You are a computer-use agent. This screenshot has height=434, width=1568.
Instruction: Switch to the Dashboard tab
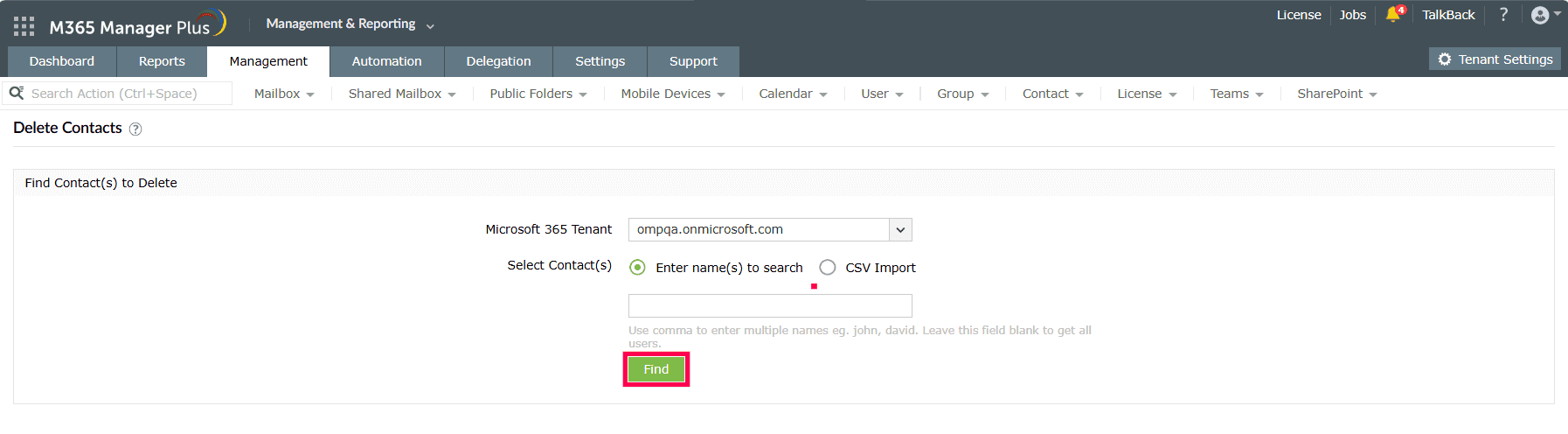coord(61,61)
